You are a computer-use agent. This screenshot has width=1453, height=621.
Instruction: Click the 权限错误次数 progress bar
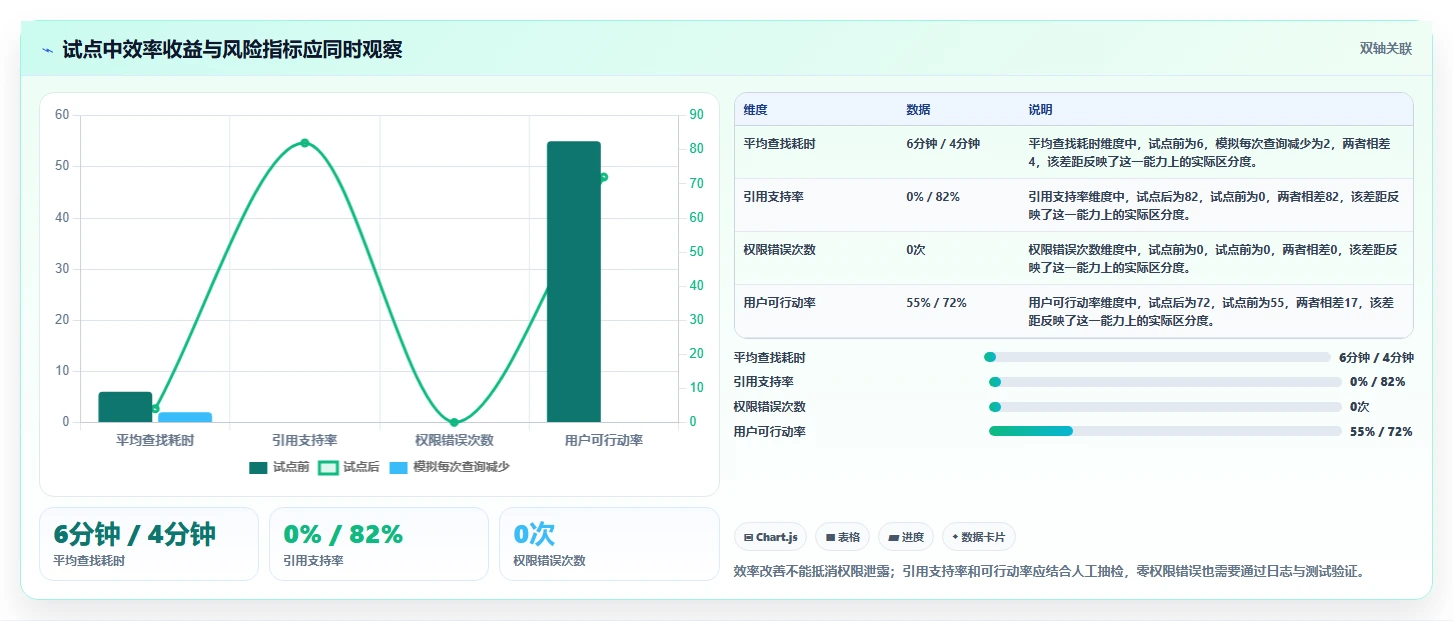[1165, 407]
